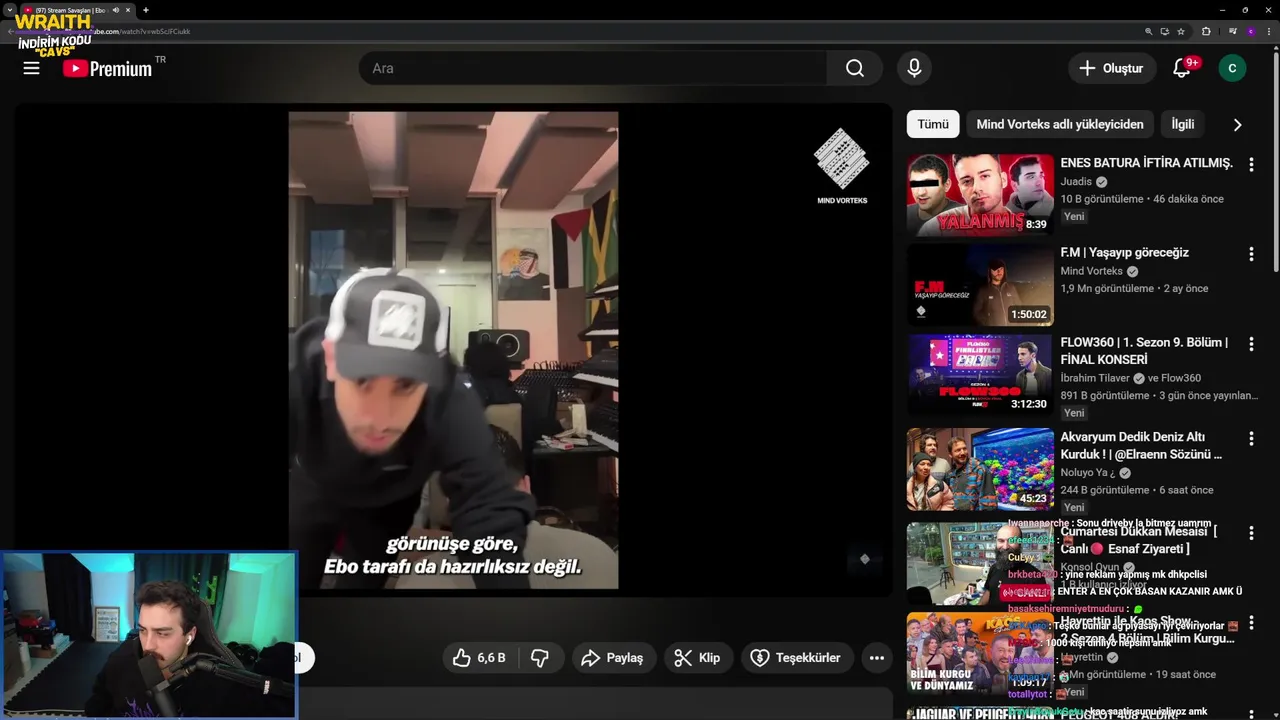Open the Hayrettin ile Kaos Show thumbnail
This screenshot has height=720, width=1280.
click(x=980, y=653)
